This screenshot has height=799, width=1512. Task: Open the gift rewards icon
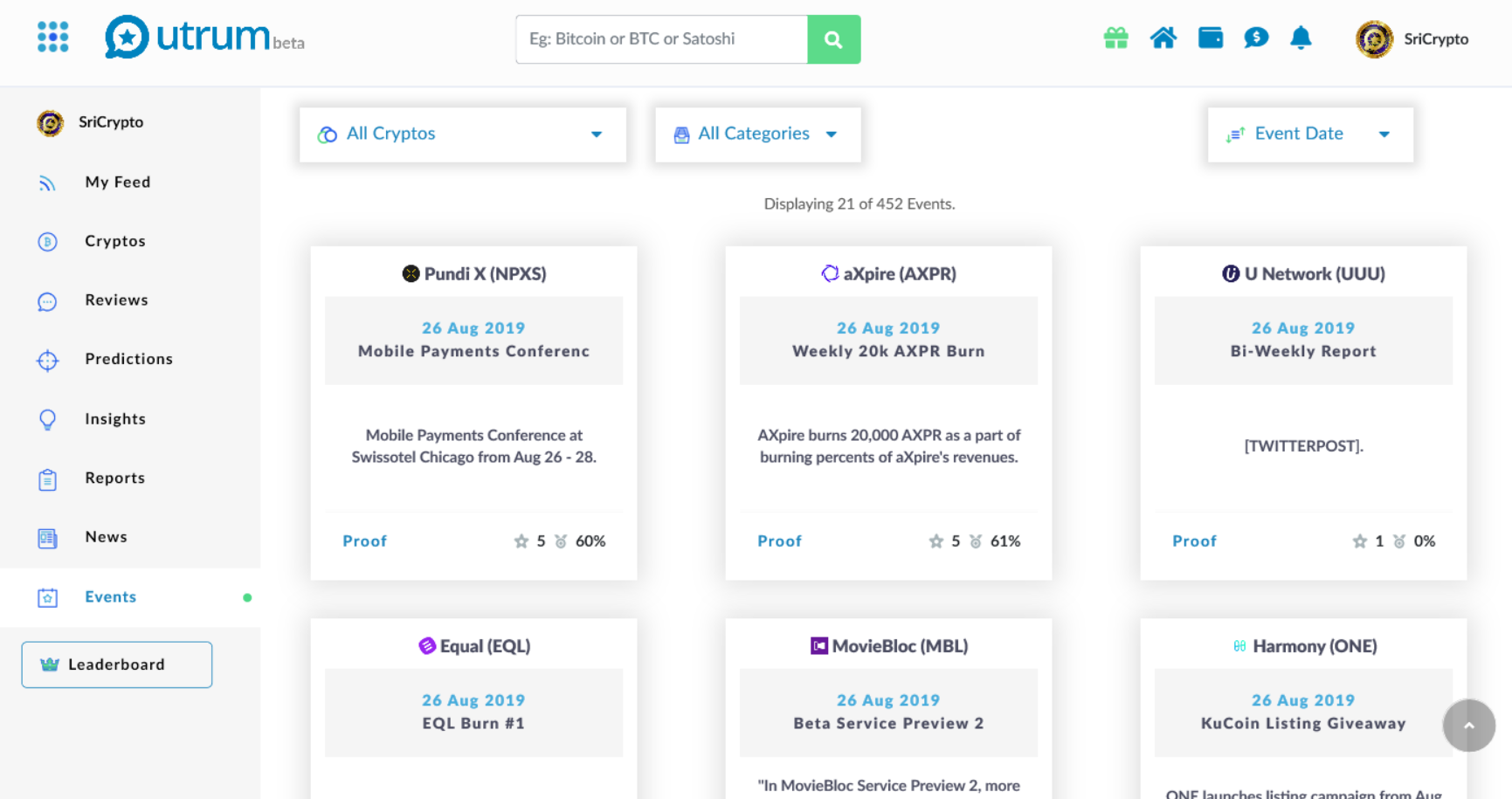pos(1116,38)
